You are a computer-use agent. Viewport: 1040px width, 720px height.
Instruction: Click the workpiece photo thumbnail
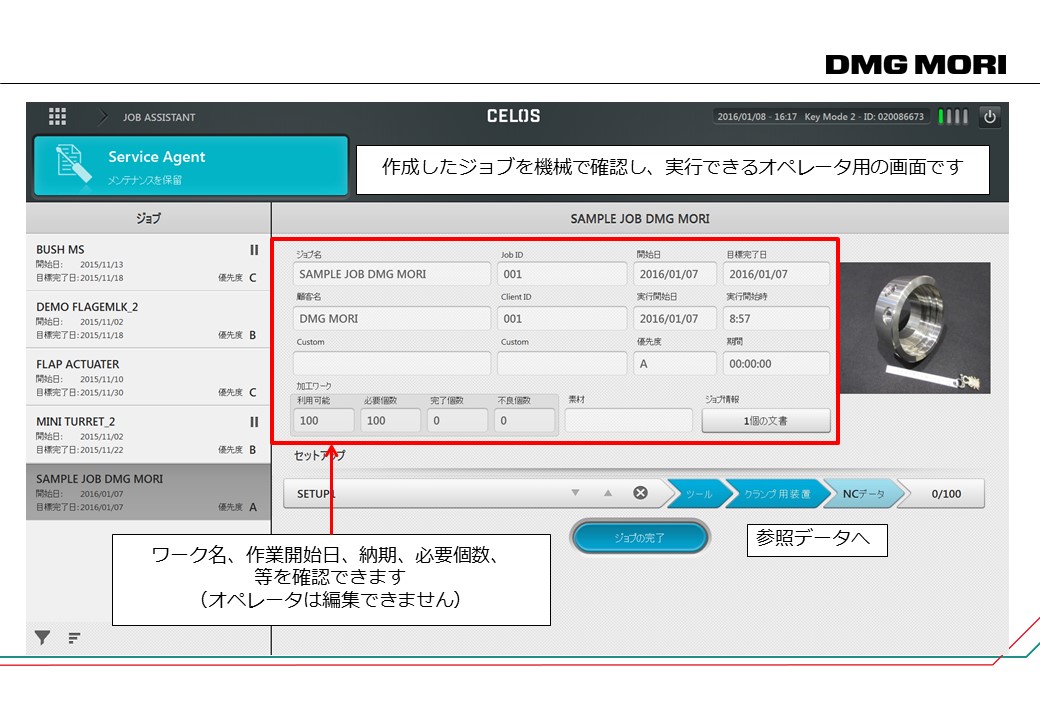(x=915, y=328)
